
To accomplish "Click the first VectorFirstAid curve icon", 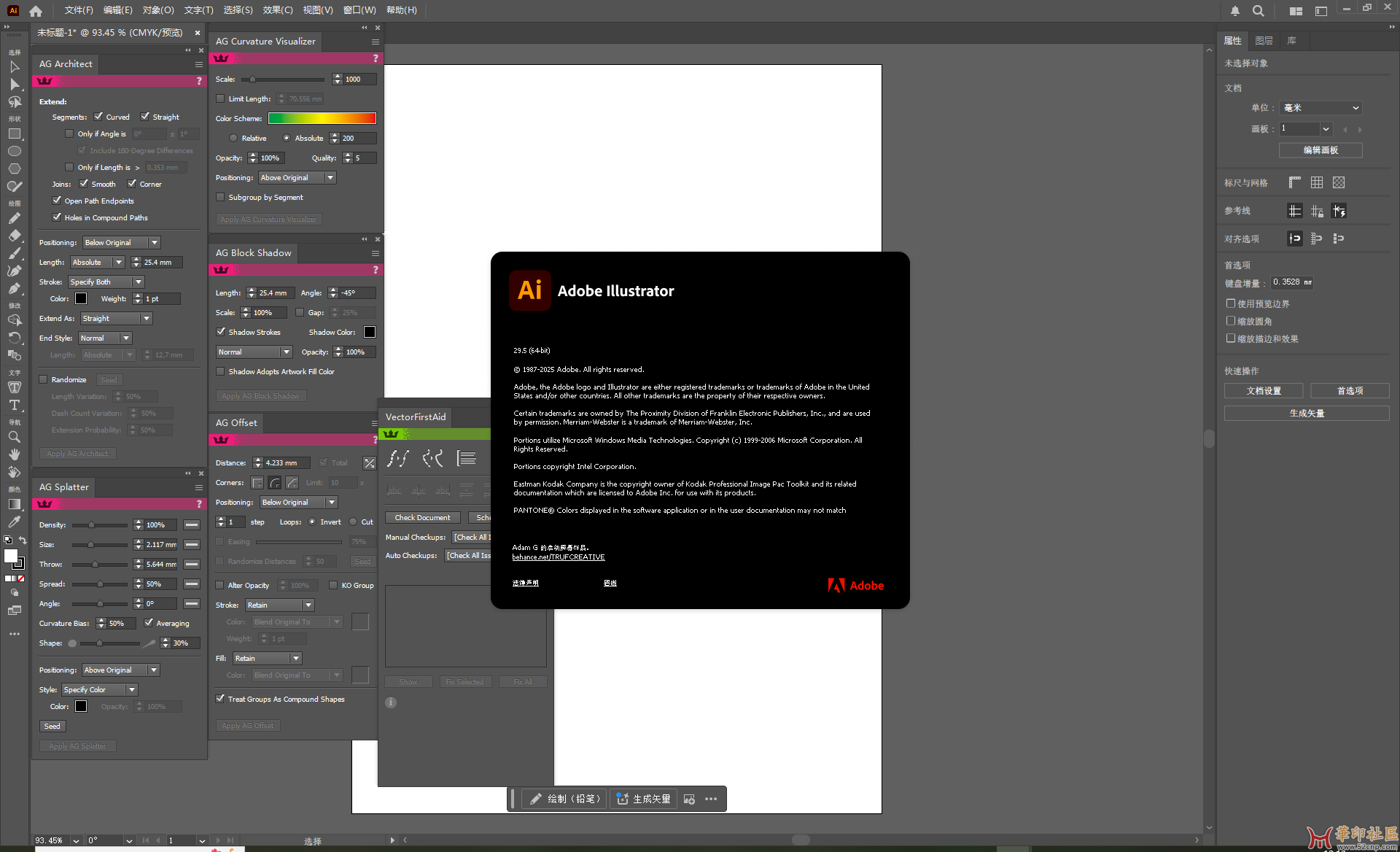I will (397, 458).
